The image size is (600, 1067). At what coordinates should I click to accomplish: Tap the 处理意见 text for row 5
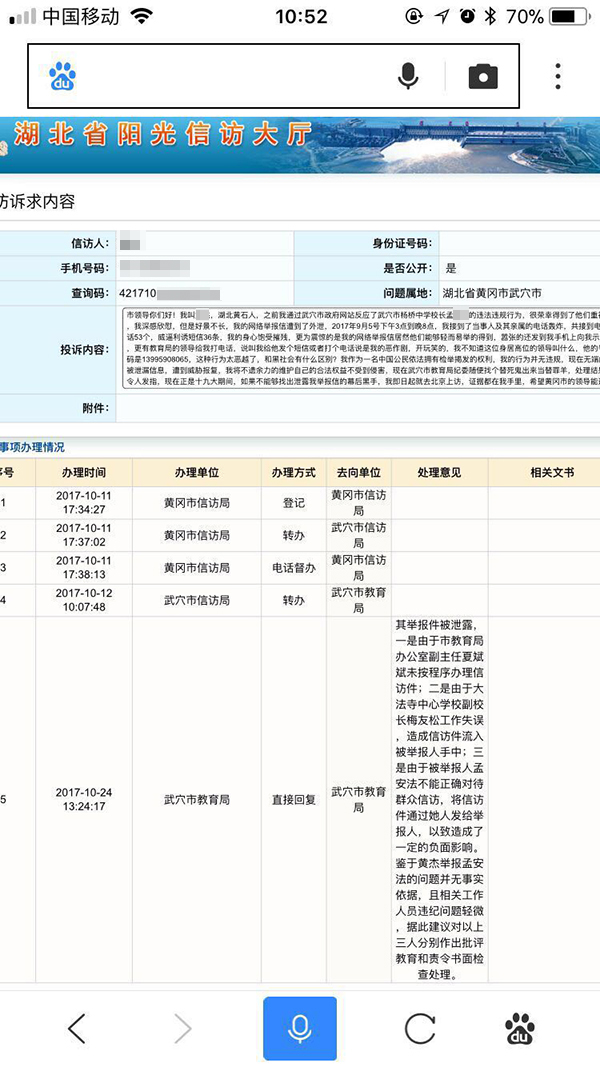(x=439, y=800)
